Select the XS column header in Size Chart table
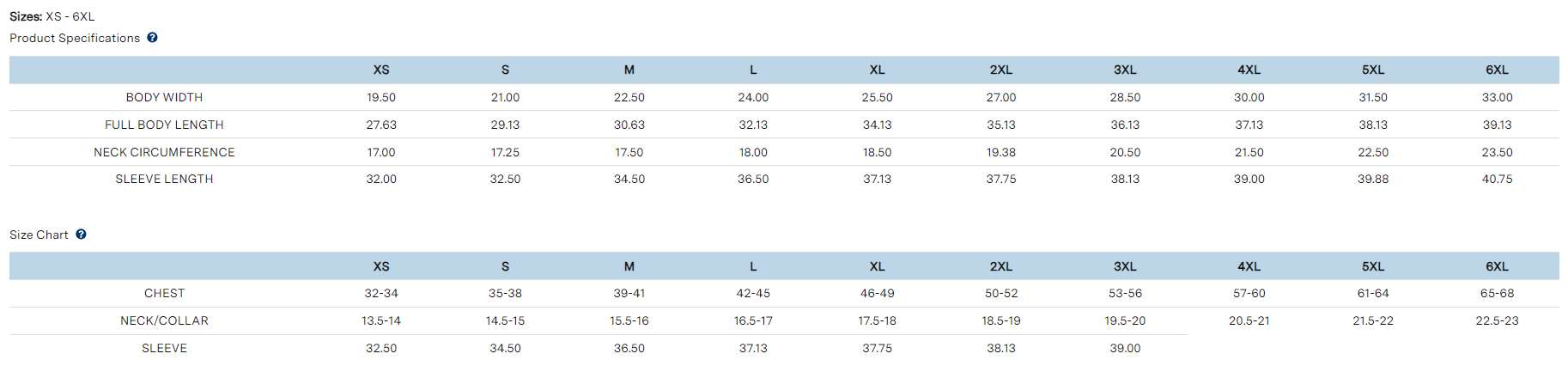Viewport: 1568px width, 372px height. pyautogui.click(x=381, y=266)
